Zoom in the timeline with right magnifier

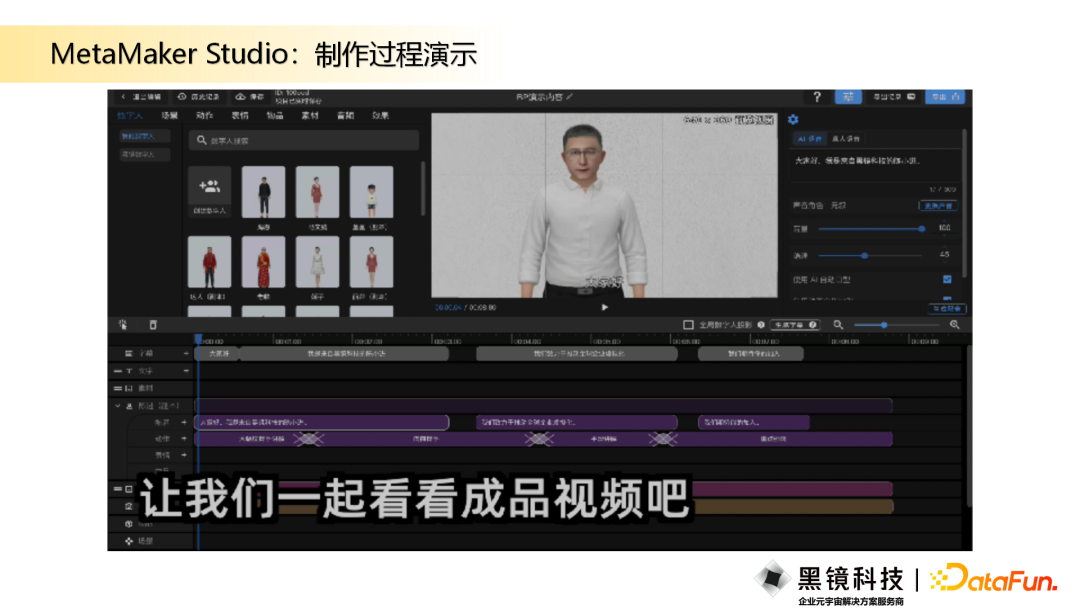[955, 325]
